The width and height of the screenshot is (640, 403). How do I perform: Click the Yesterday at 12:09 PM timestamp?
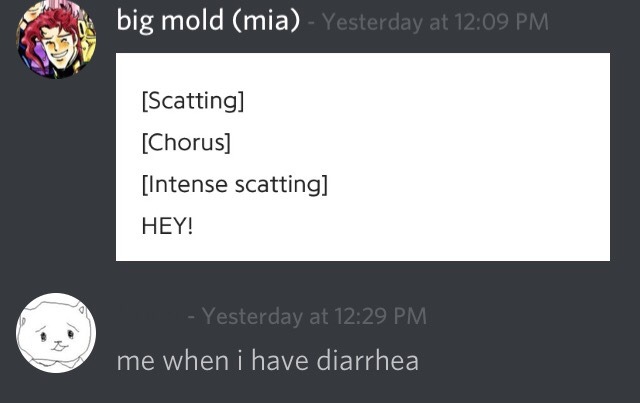click(x=435, y=22)
